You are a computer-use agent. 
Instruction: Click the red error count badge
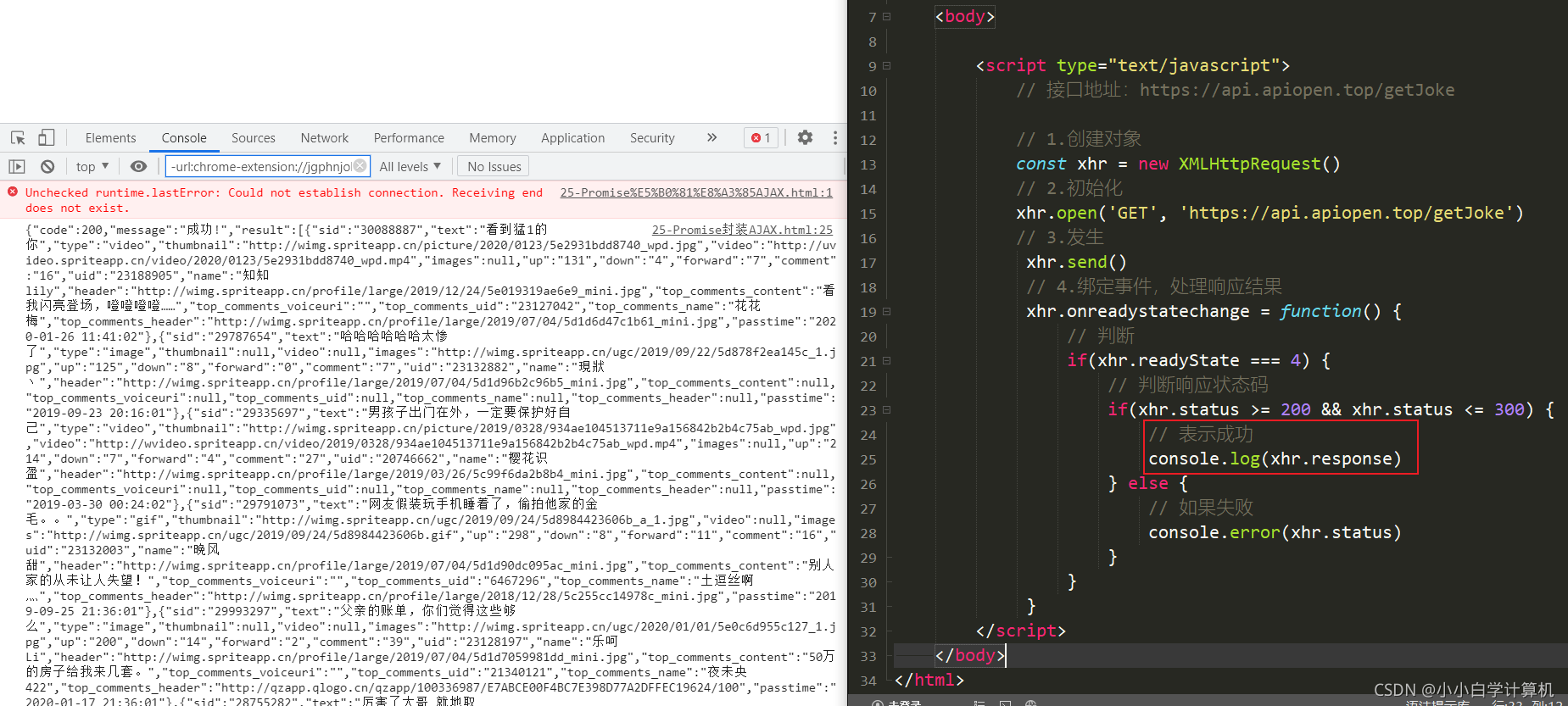pyautogui.click(x=761, y=138)
